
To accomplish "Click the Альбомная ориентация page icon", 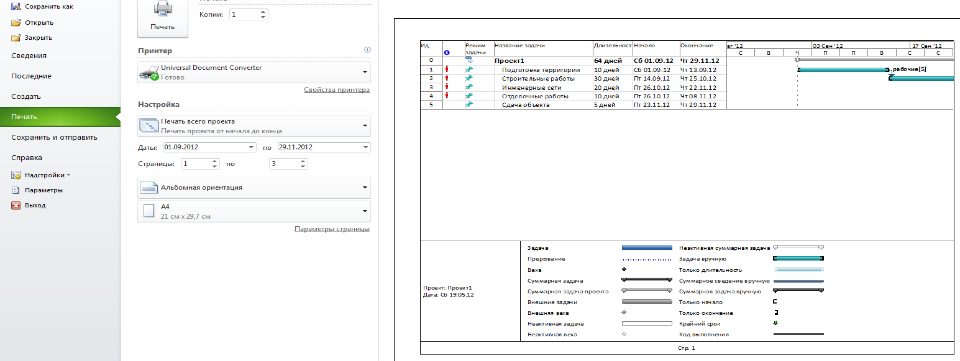I will point(149,188).
